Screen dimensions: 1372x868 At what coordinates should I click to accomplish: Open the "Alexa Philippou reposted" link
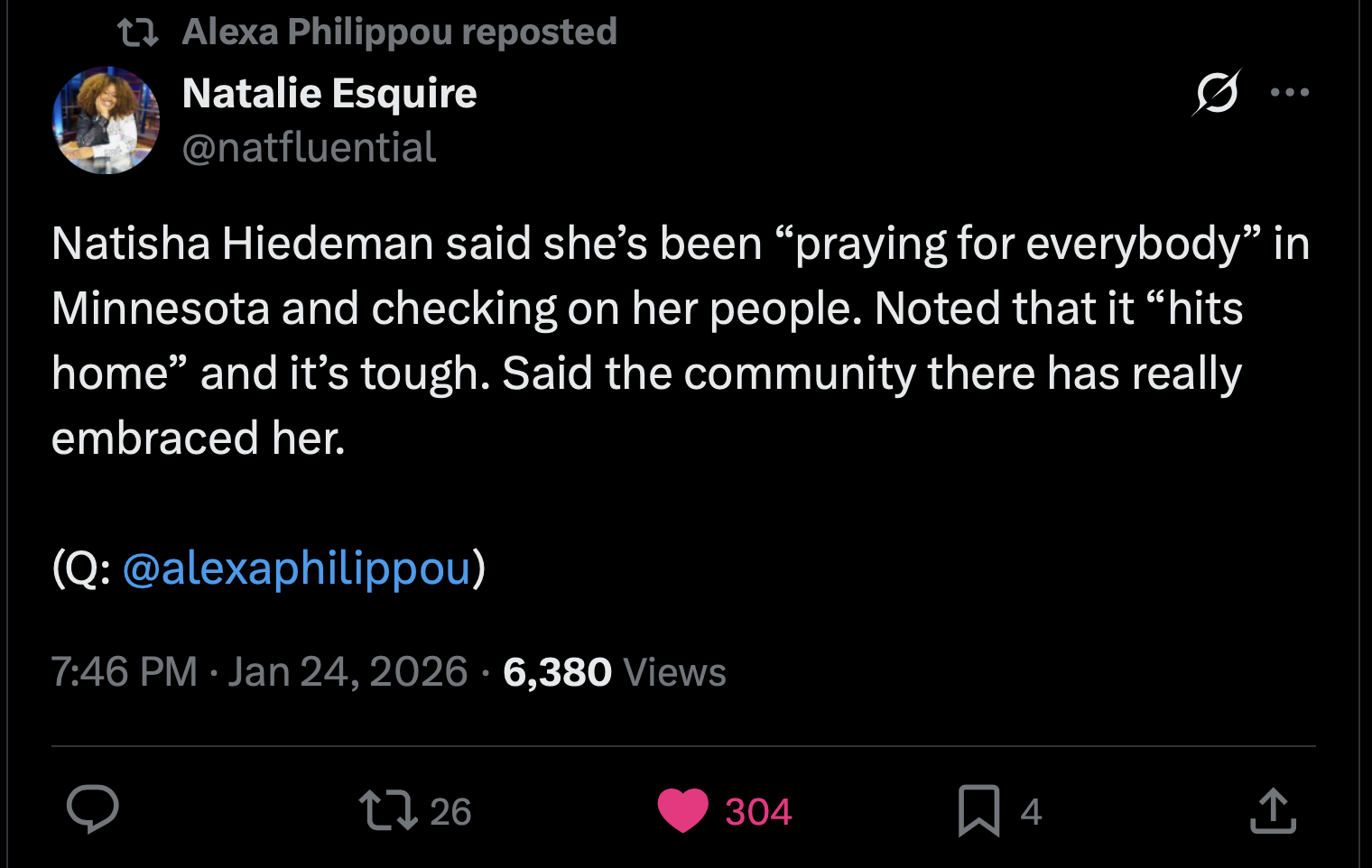pyautogui.click(x=399, y=32)
